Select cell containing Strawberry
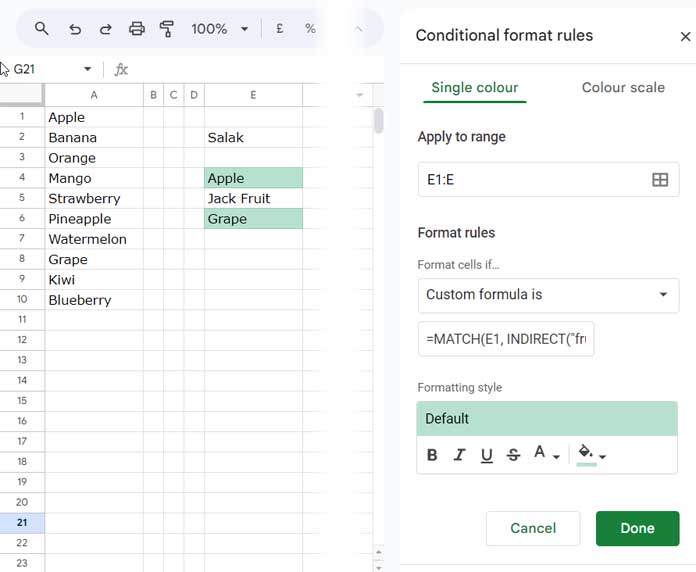Viewport: 696px width, 572px height. click(x=94, y=198)
